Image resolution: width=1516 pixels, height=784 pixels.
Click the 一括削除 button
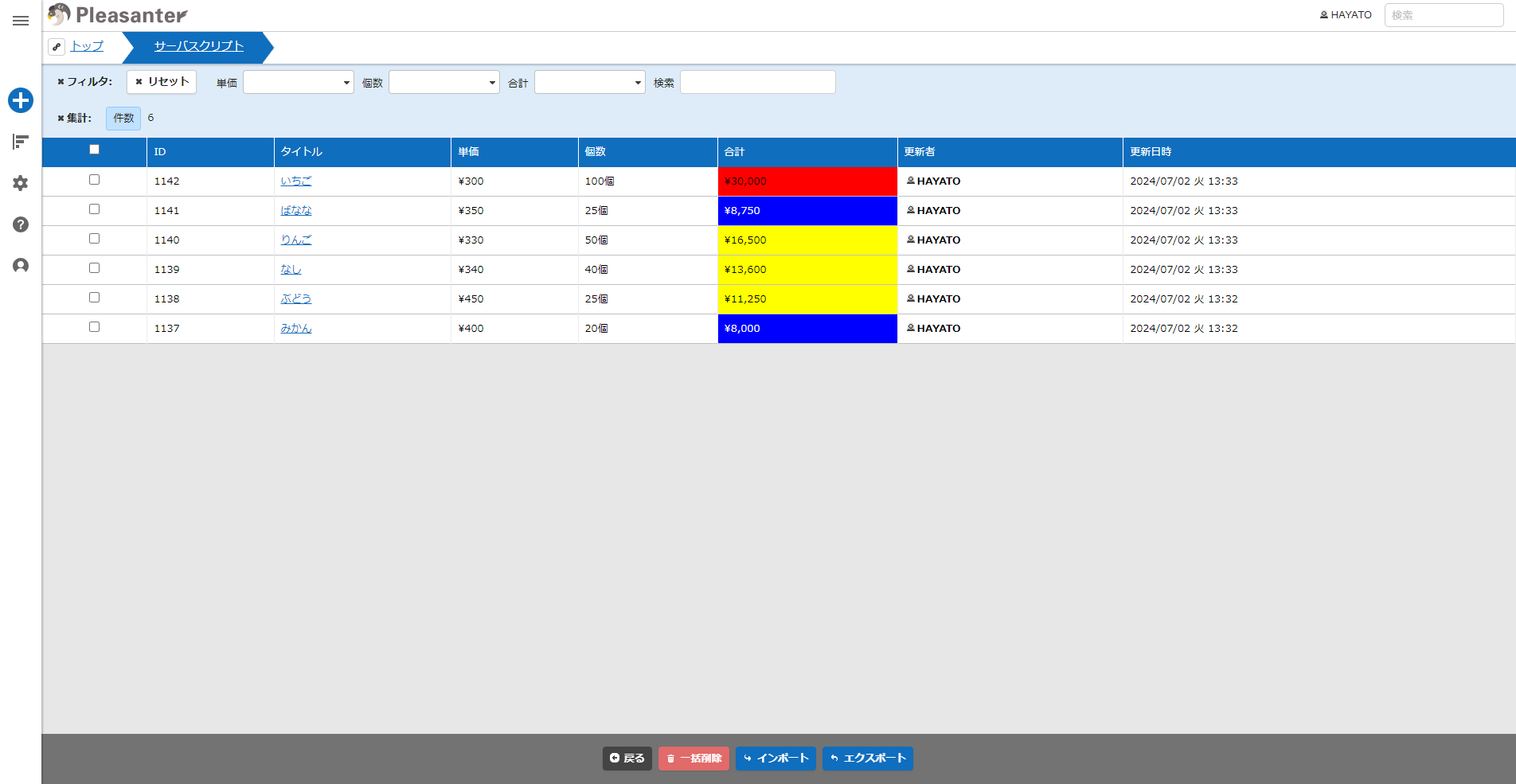pos(694,759)
